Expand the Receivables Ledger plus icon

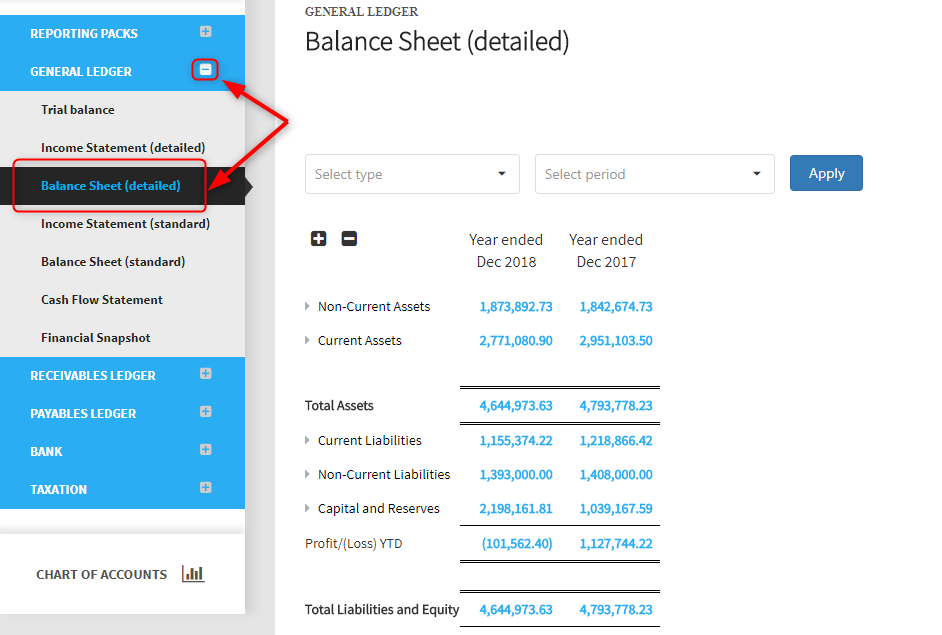(x=205, y=374)
